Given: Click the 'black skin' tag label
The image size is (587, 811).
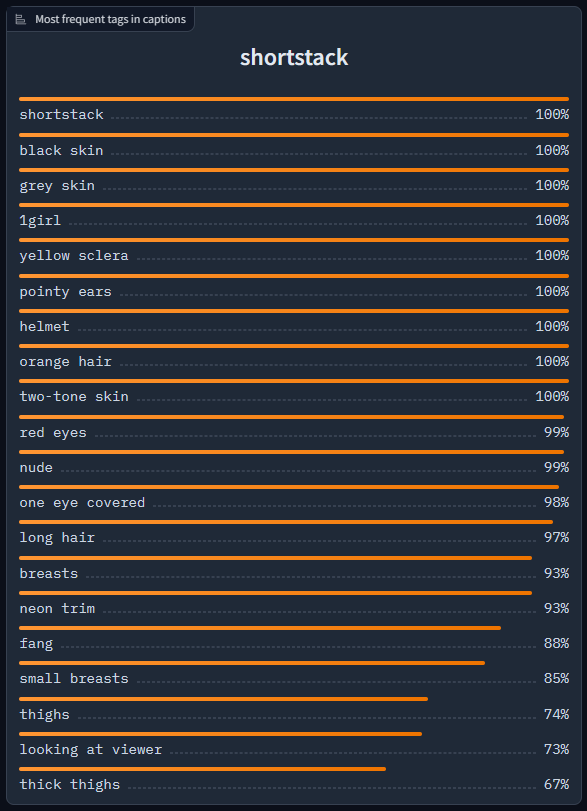Looking at the screenshot, I should tap(62, 151).
